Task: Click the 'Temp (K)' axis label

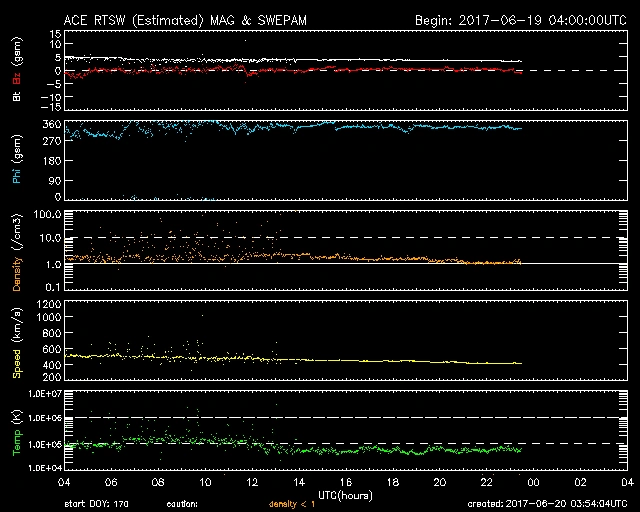Action: 17,433
